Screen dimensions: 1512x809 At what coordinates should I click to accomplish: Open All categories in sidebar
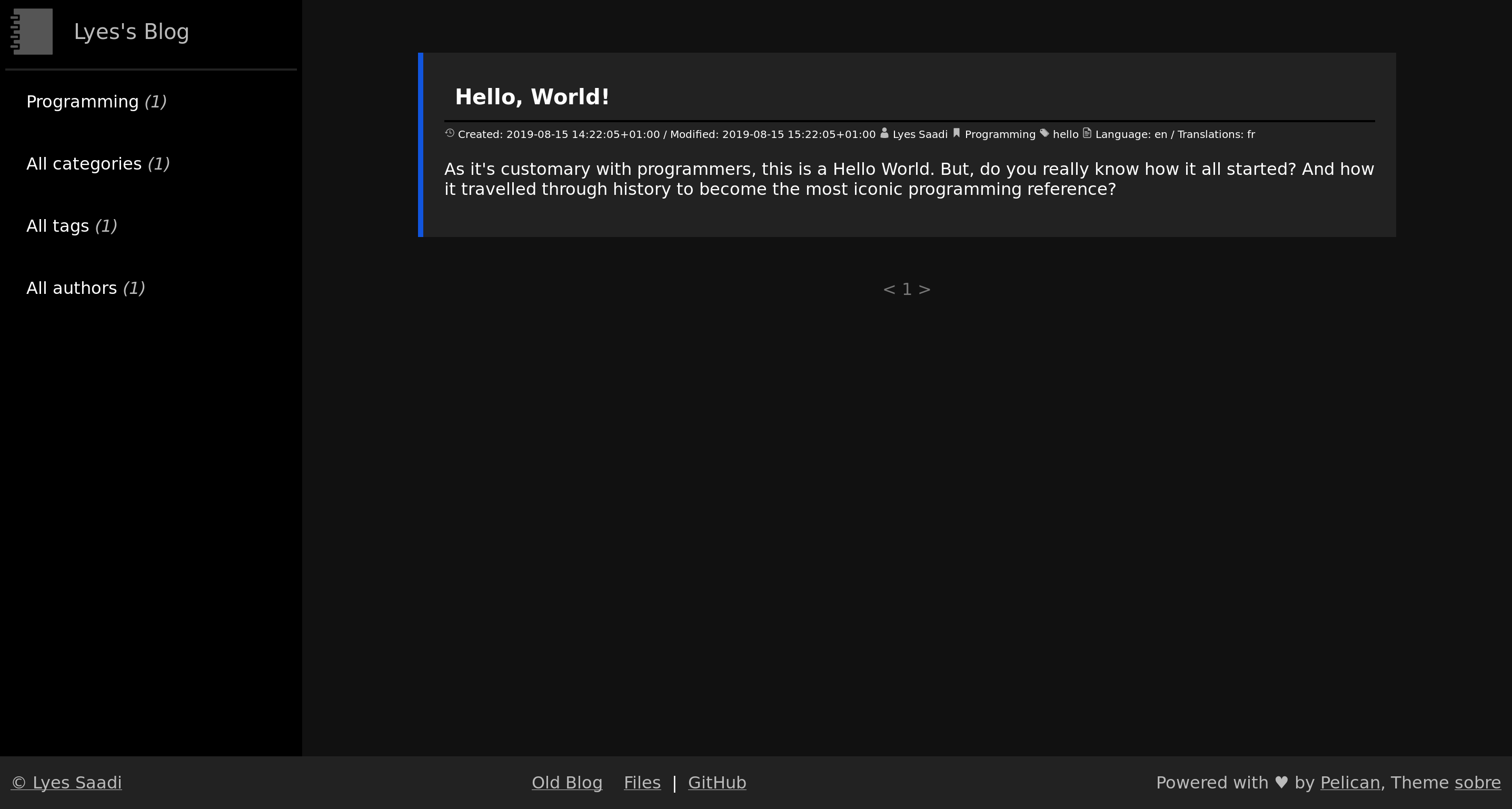tap(84, 164)
